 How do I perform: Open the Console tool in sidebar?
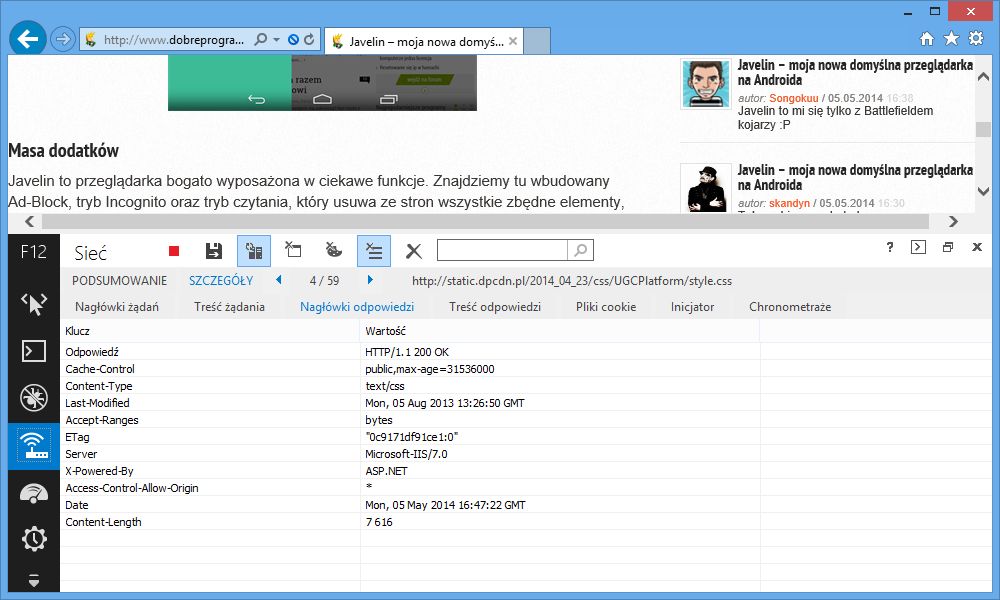point(34,351)
